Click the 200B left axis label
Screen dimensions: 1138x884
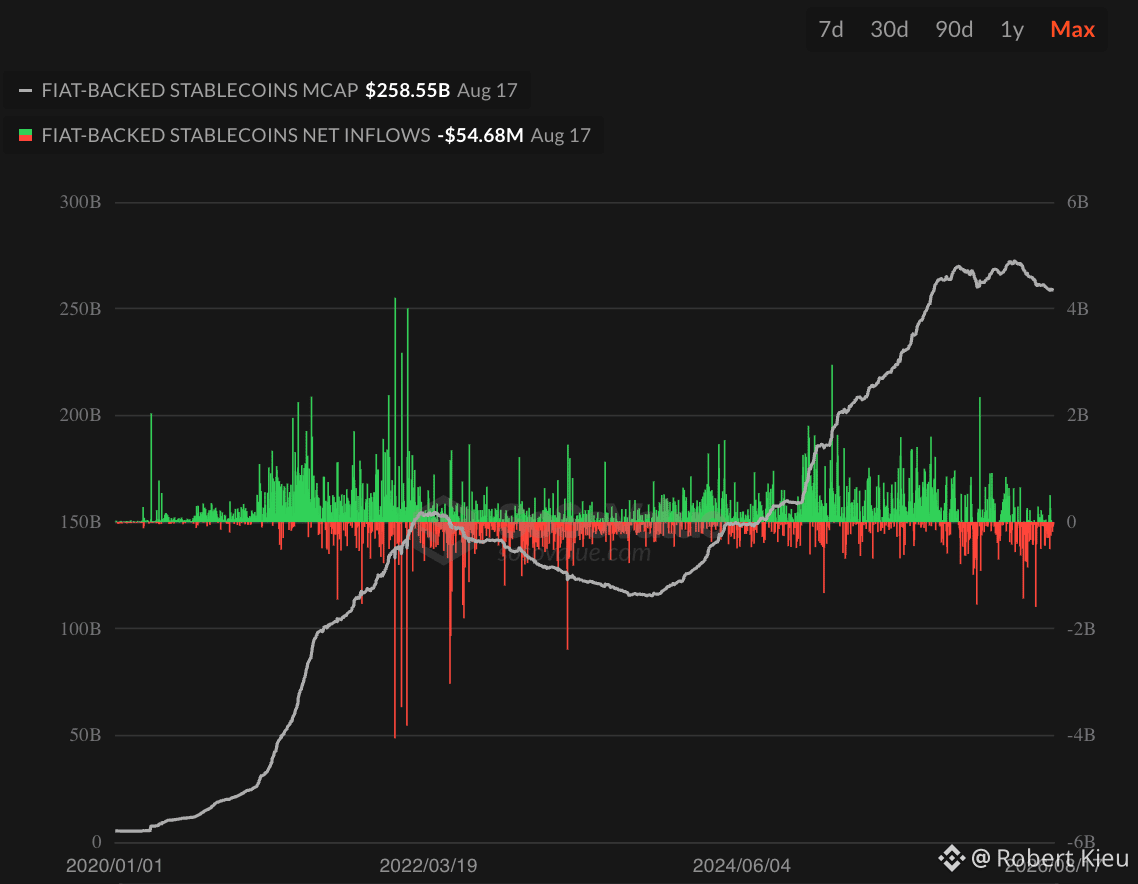click(80, 415)
